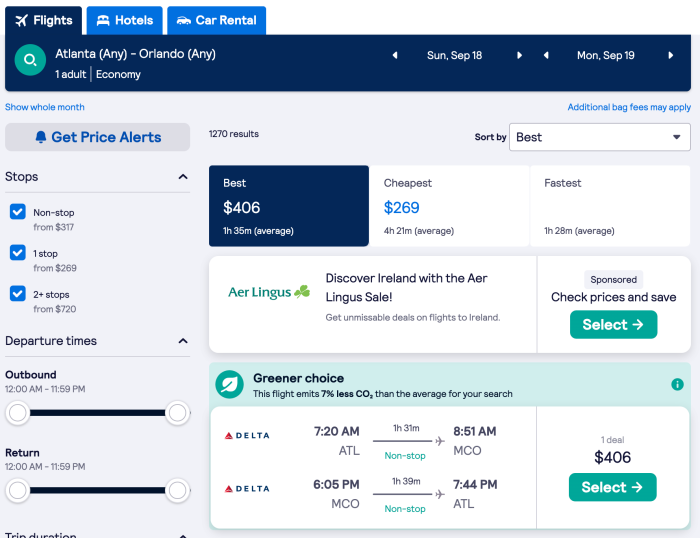Move return date back one day
Screen dimensions: 700x538
coord(545,56)
